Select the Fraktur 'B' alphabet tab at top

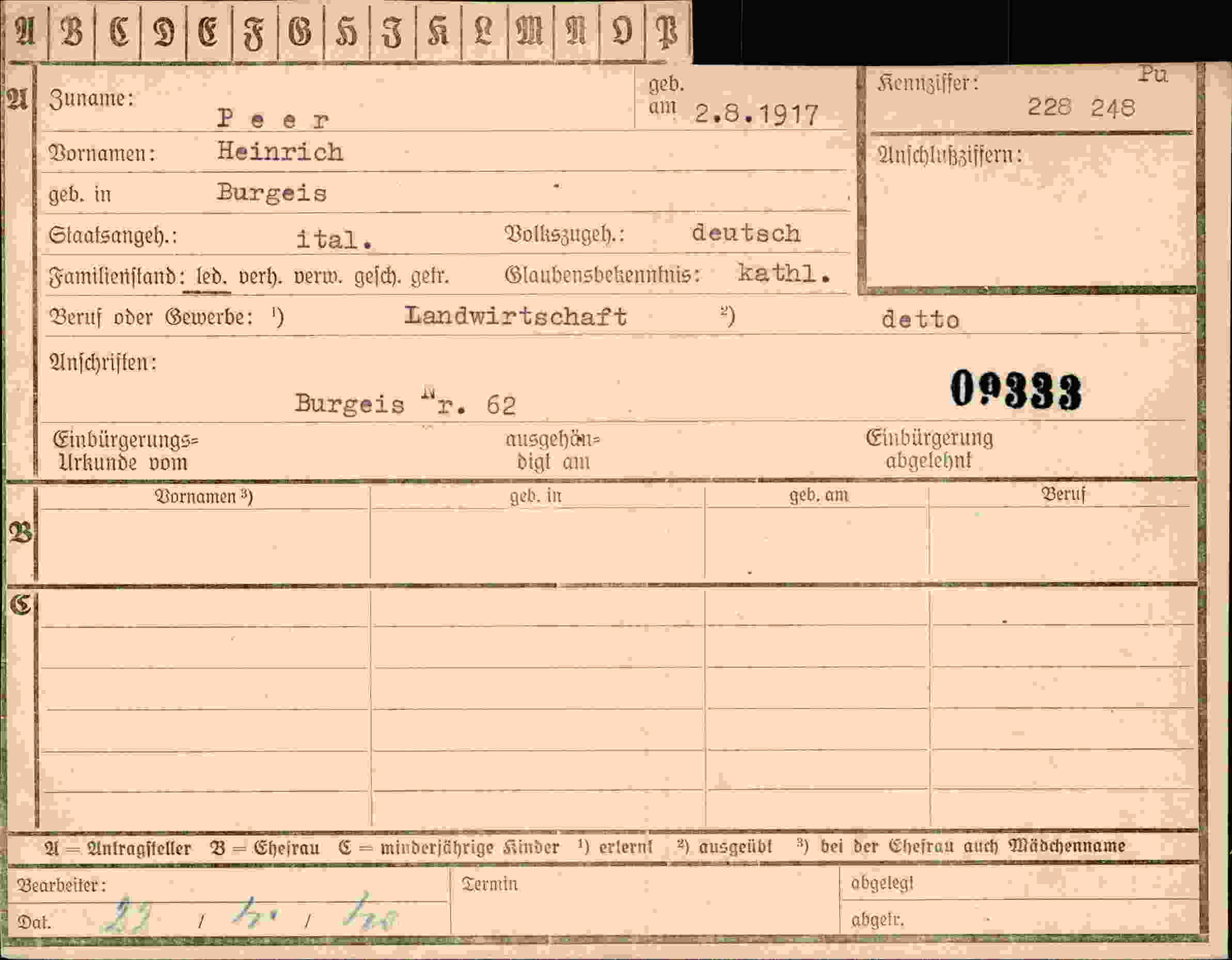(x=72, y=32)
